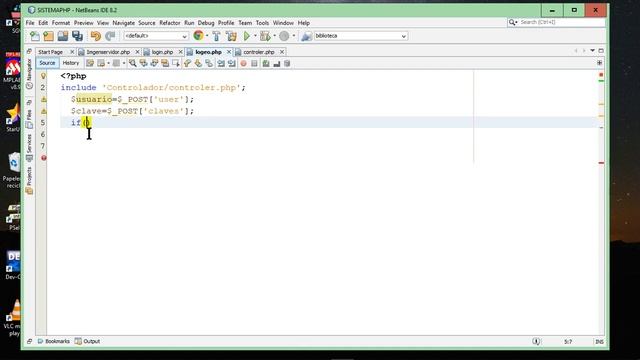Run the project with green play icon
The width and height of the screenshot is (640, 360).
point(247,36)
